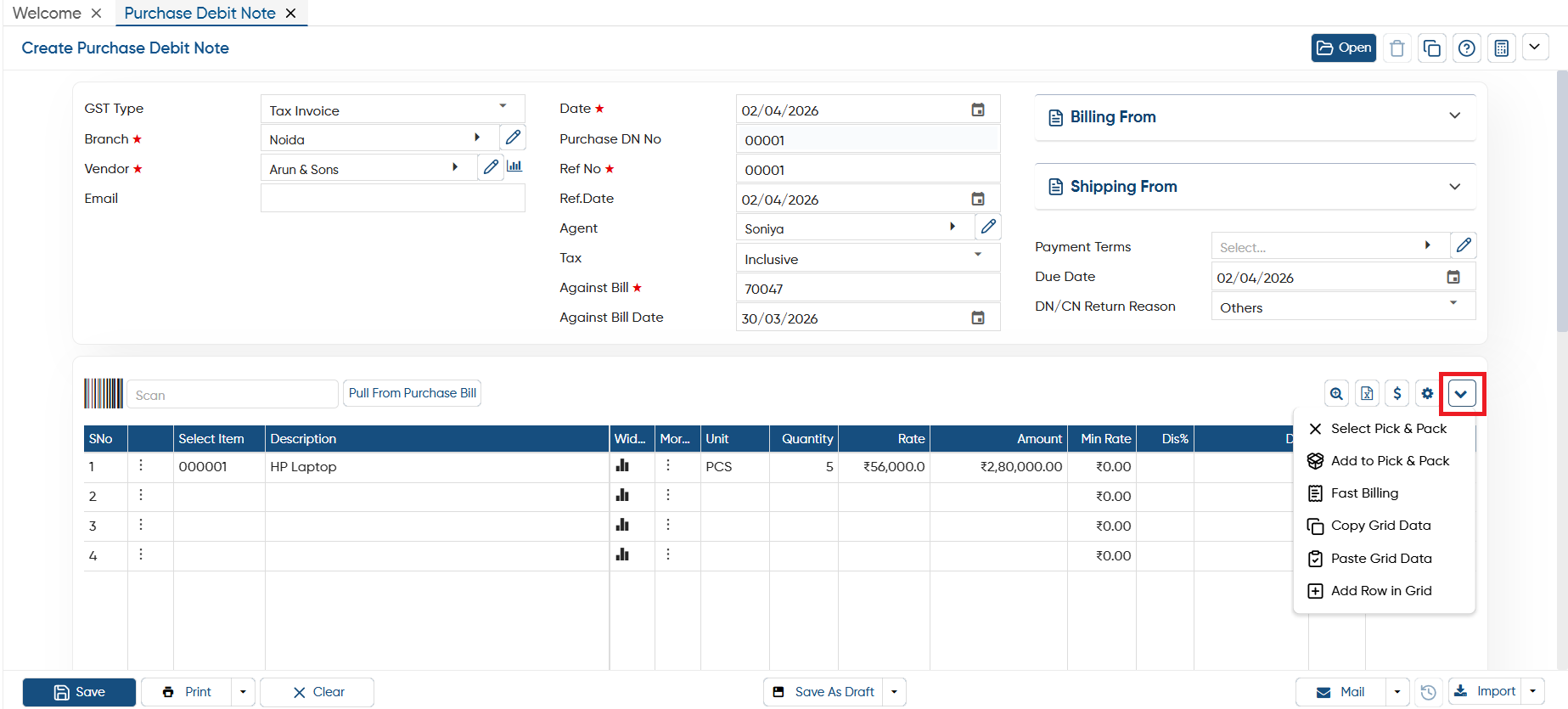Click the grid search magnifier icon
The image size is (1568, 709).
point(1336,393)
